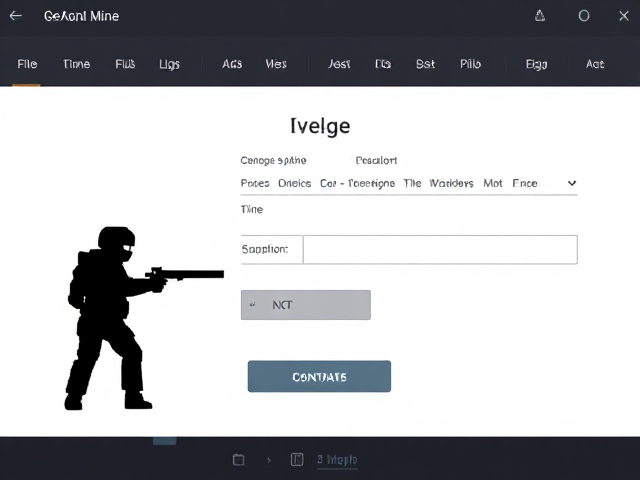Image resolution: width=640 pixels, height=480 pixels.
Task: Follow the underlined link in the bottom bar
Action: [337, 460]
